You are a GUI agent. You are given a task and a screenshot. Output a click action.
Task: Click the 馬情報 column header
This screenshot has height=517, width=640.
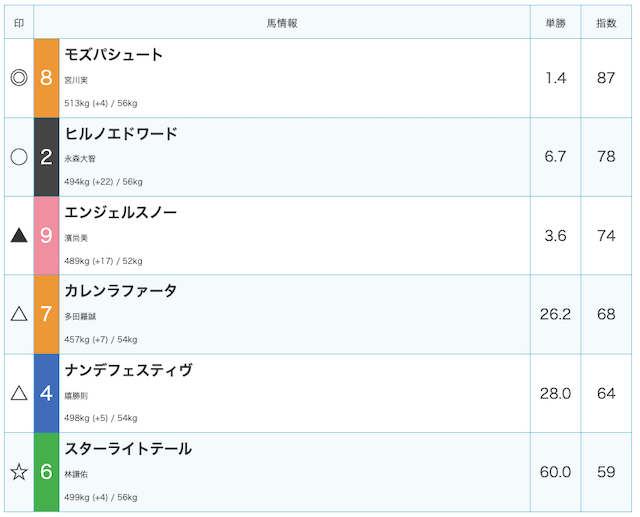[x=282, y=23]
